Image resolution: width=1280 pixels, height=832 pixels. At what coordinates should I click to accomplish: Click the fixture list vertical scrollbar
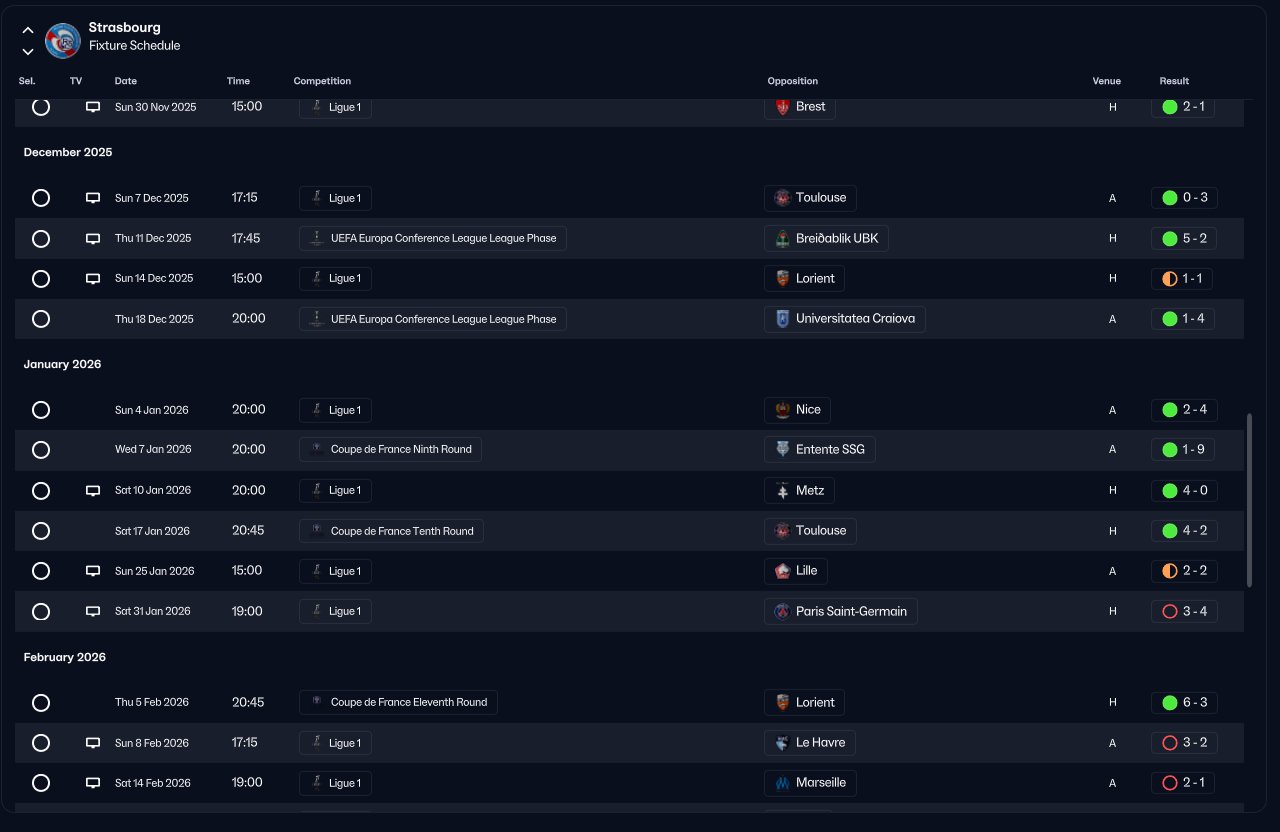pyautogui.click(x=1249, y=500)
